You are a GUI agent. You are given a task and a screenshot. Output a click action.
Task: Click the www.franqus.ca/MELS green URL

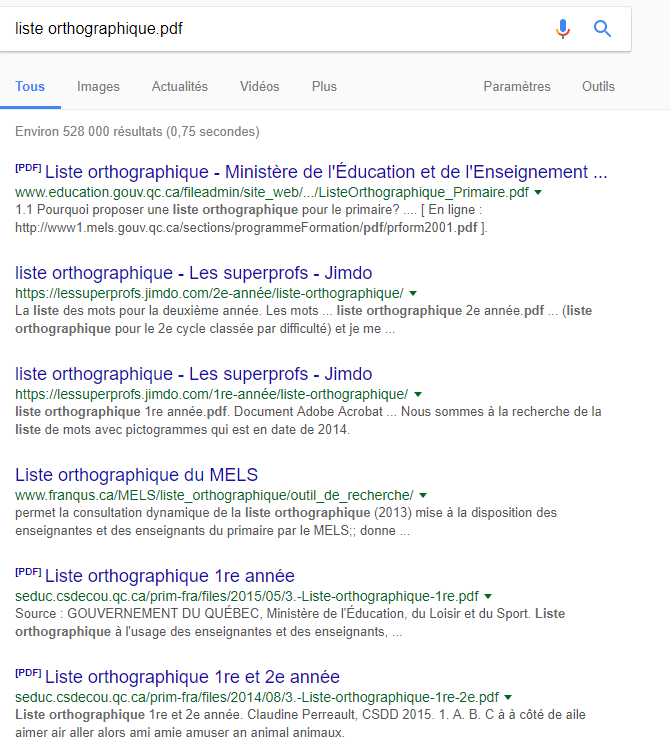point(214,495)
